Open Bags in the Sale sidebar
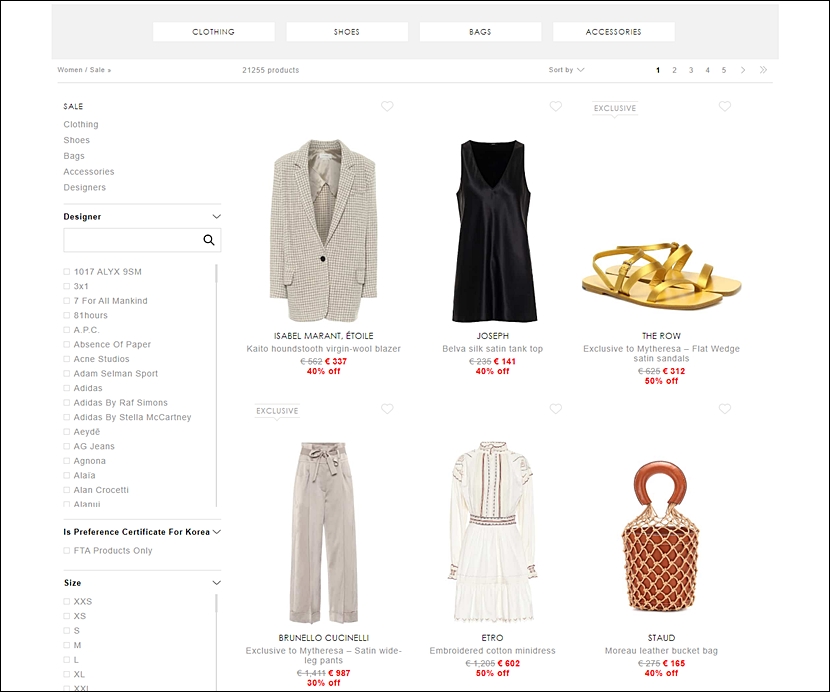 point(74,156)
